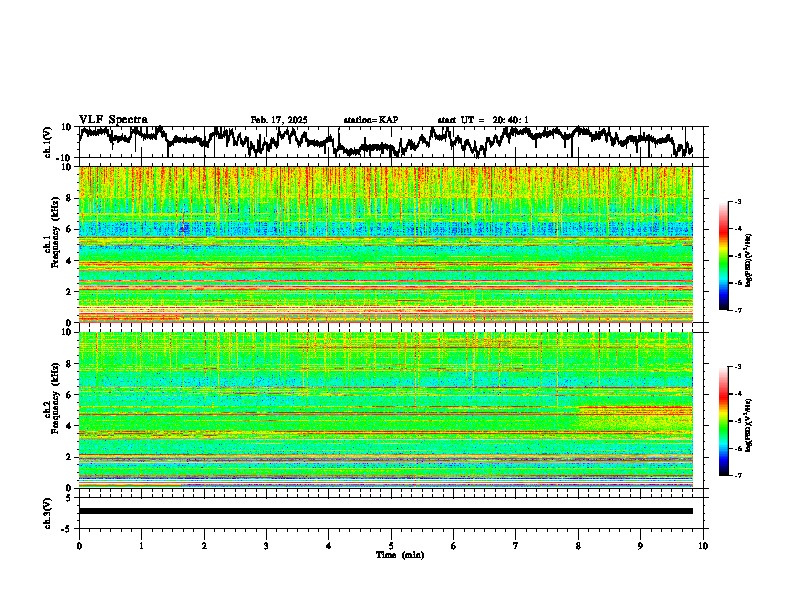
Task: Click time axis tick label "10" at bottom right
Action: tap(703, 546)
